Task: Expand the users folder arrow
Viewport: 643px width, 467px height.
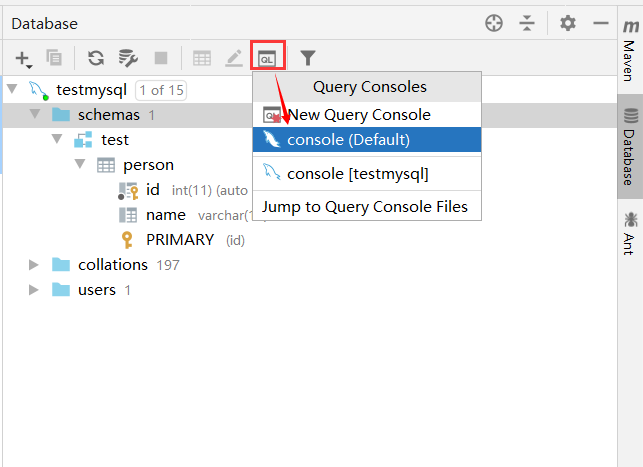Action: (34, 290)
